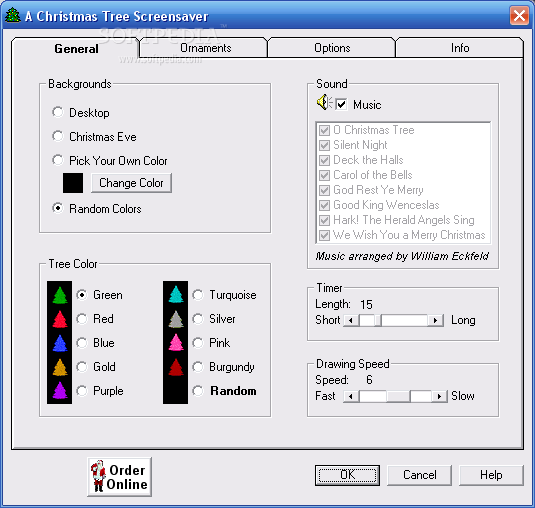This screenshot has width=535, height=508.
Task: Click Drawing Speed left arrow toward Fast
Action: pos(351,396)
